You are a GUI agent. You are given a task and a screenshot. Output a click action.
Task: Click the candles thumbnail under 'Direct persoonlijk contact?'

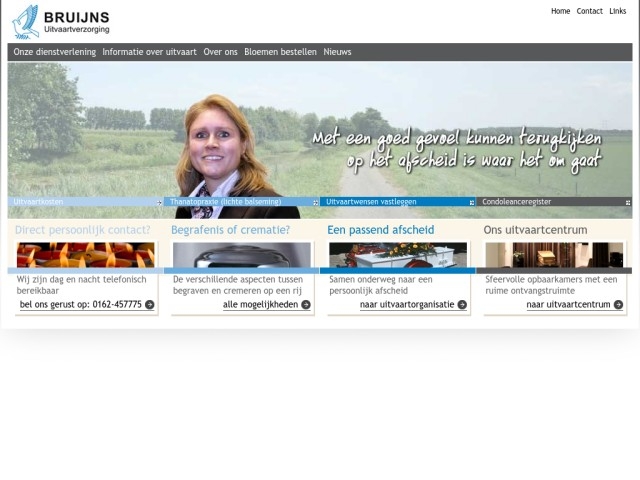pyautogui.click(x=85, y=255)
